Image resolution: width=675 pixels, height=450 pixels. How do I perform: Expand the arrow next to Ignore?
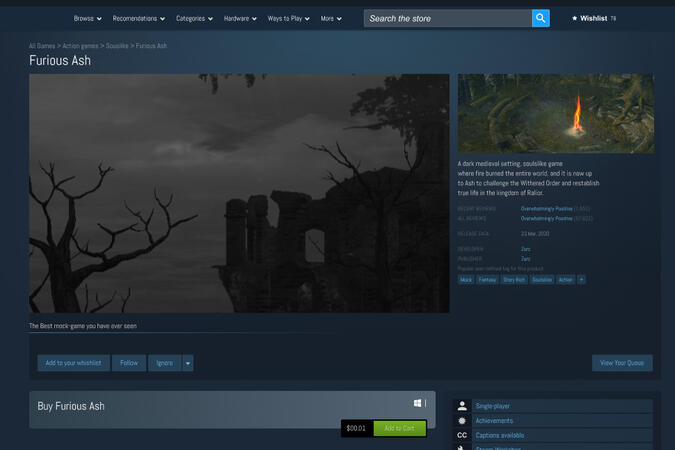tap(188, 363)
